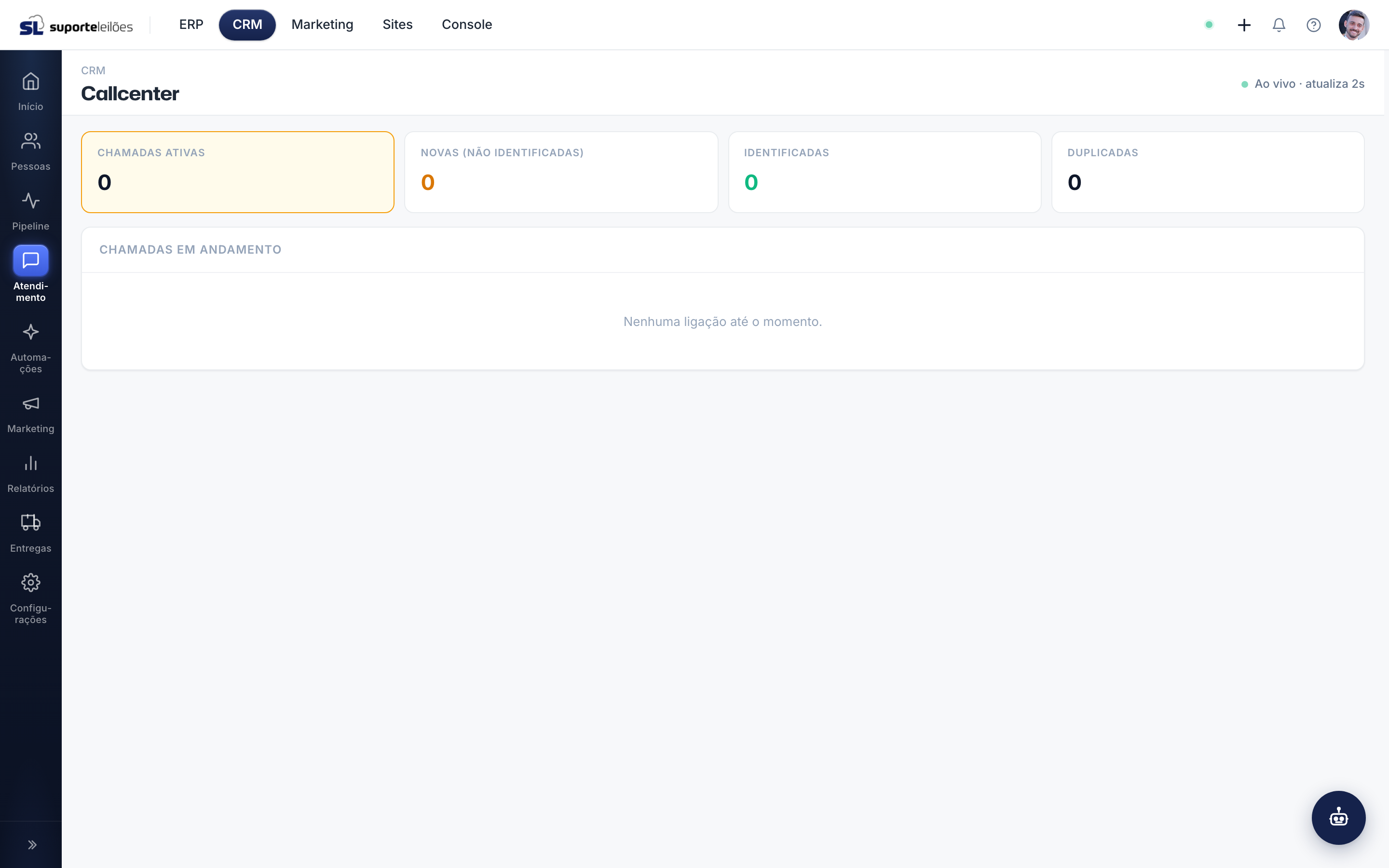
Task: Click the Callcenter page title
Action: point(130,94)
